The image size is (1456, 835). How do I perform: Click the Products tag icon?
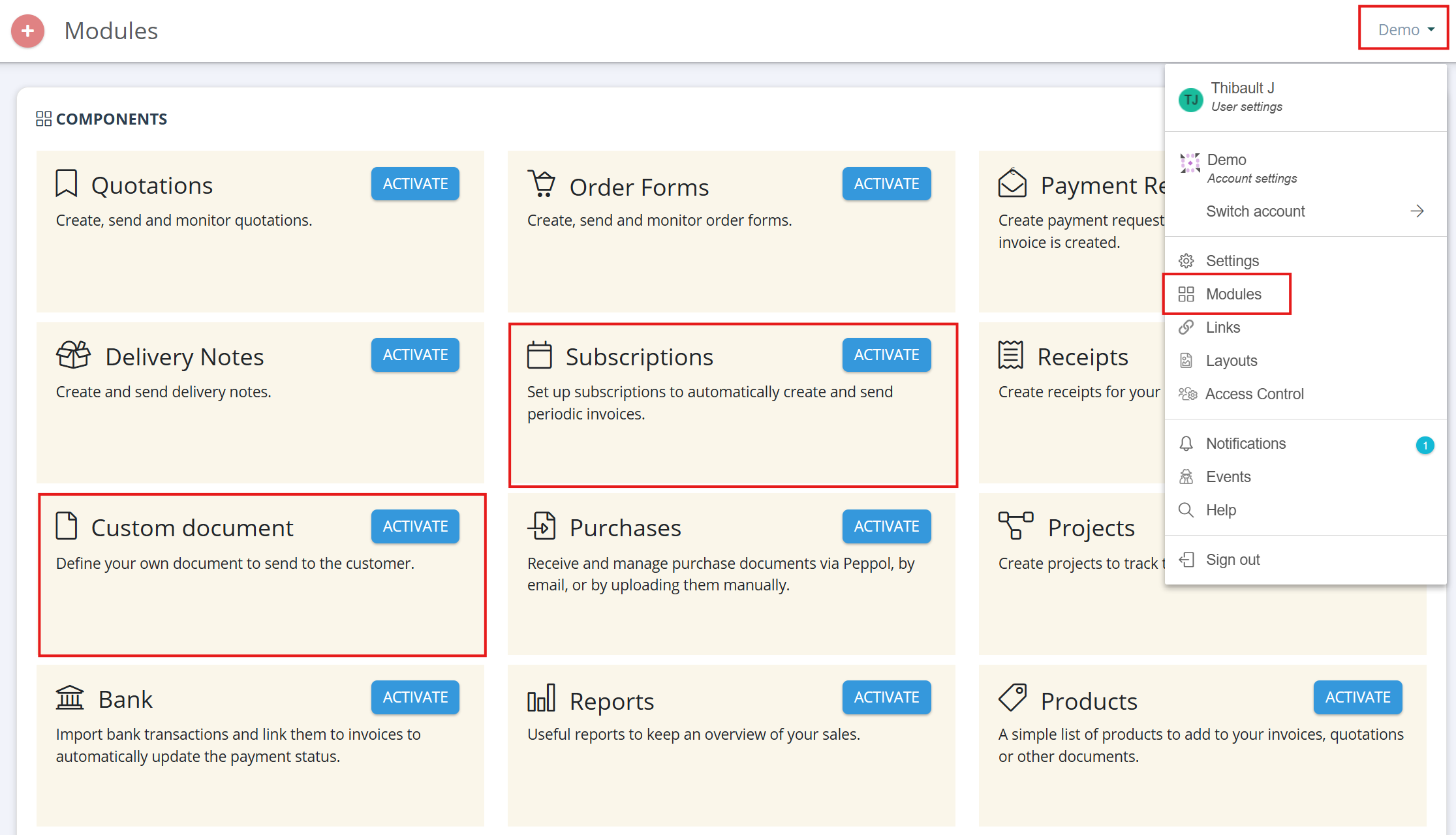pyautogui.click(x=1013, y=697)
